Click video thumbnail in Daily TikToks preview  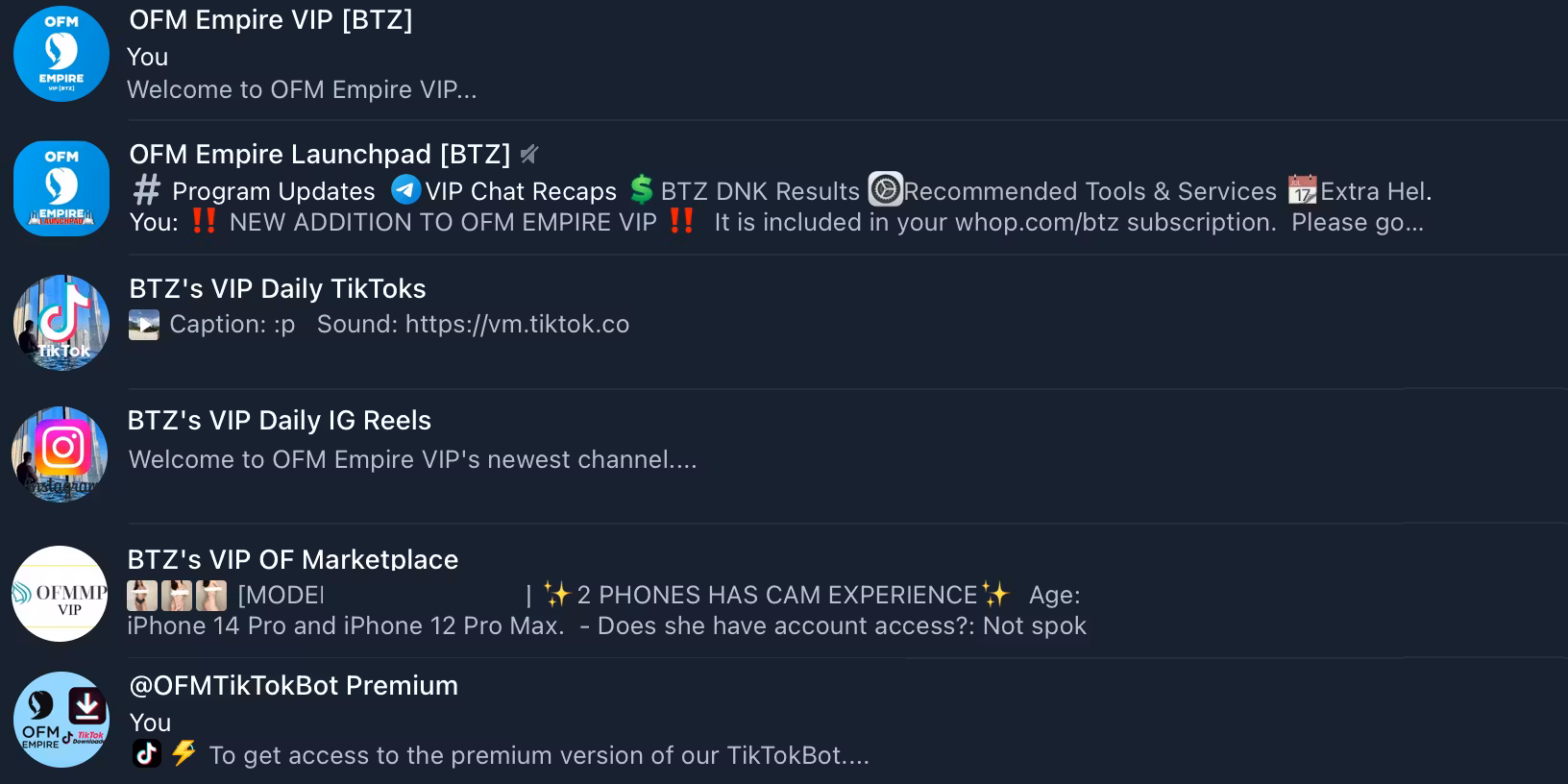[x=144, y=325]
